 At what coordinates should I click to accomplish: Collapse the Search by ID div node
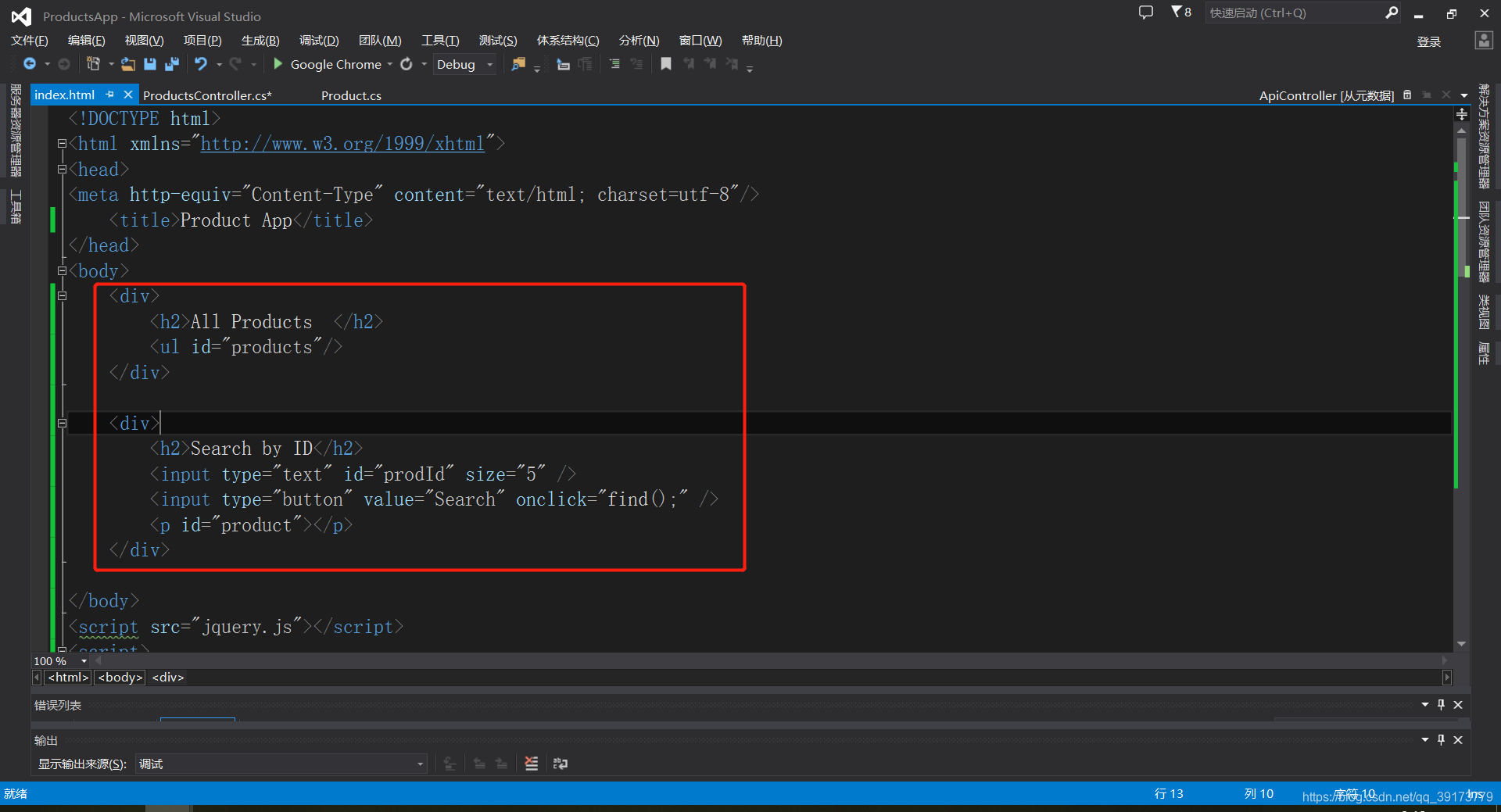pos(62,424)
